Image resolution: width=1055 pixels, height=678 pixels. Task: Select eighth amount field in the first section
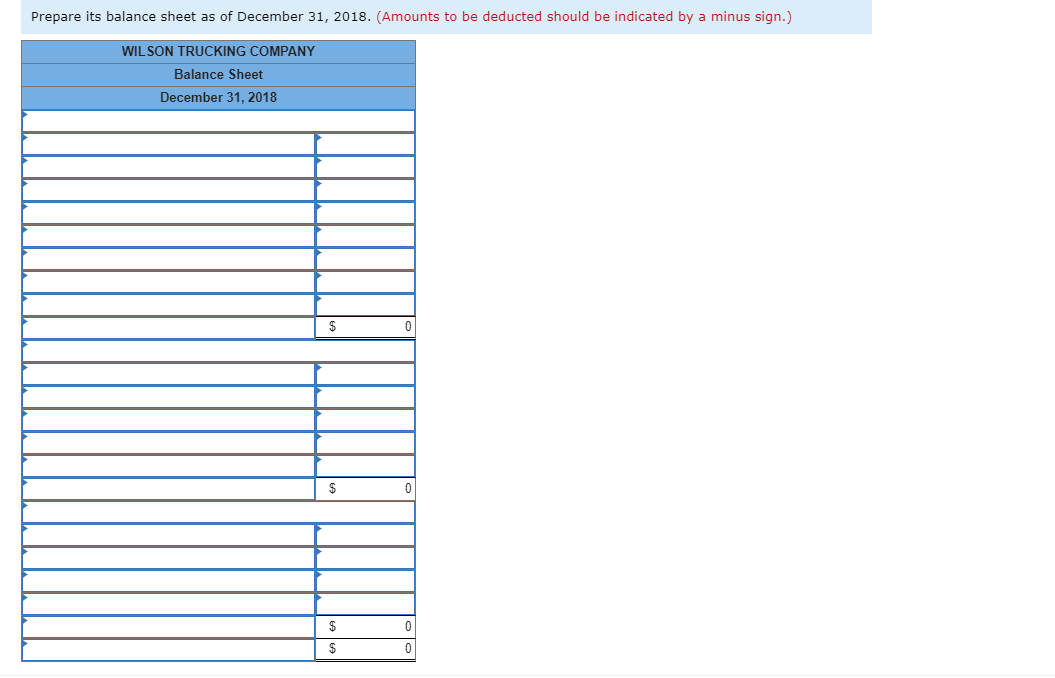tap(365, 305)
